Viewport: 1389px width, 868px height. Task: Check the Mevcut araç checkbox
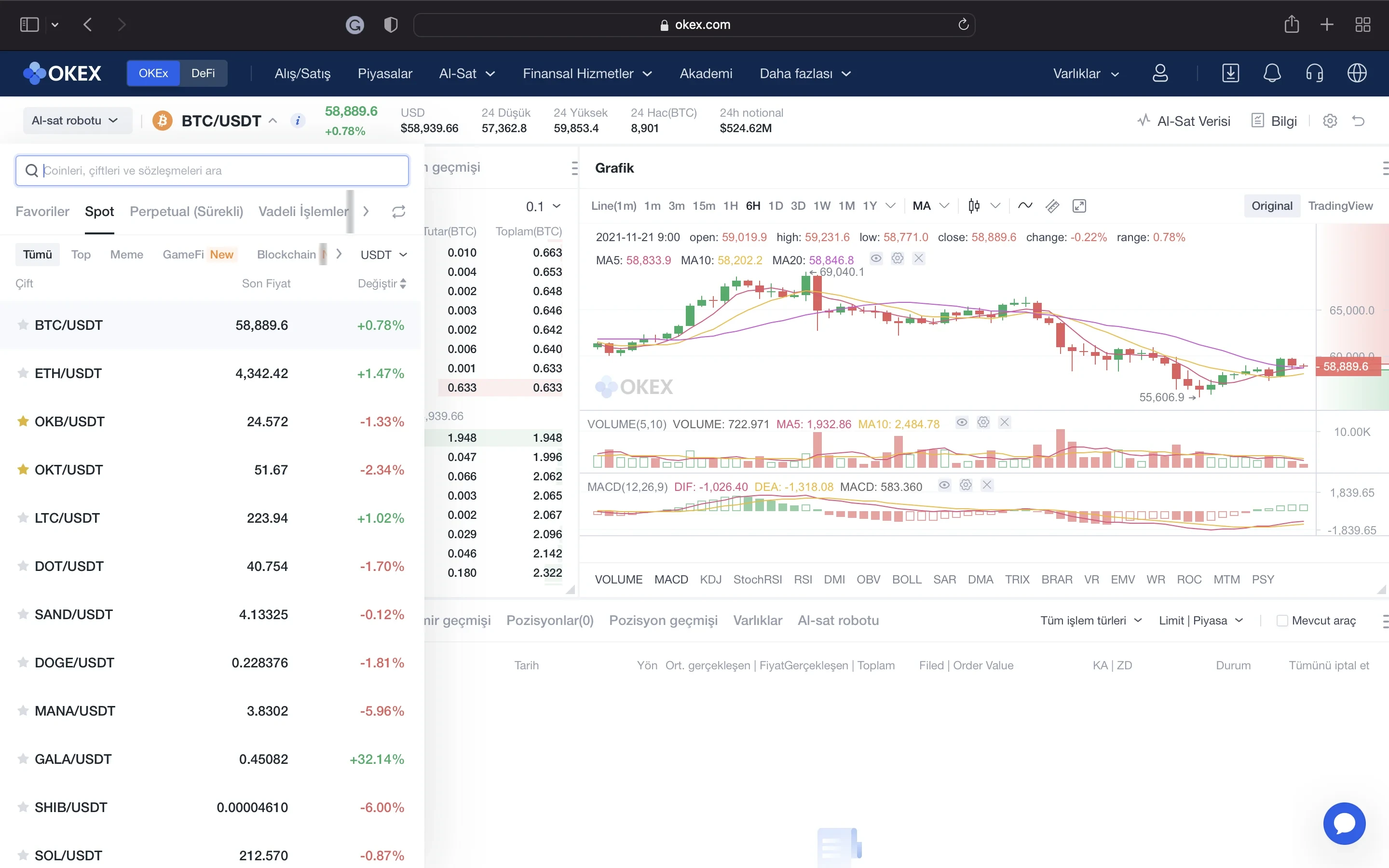1281,621
